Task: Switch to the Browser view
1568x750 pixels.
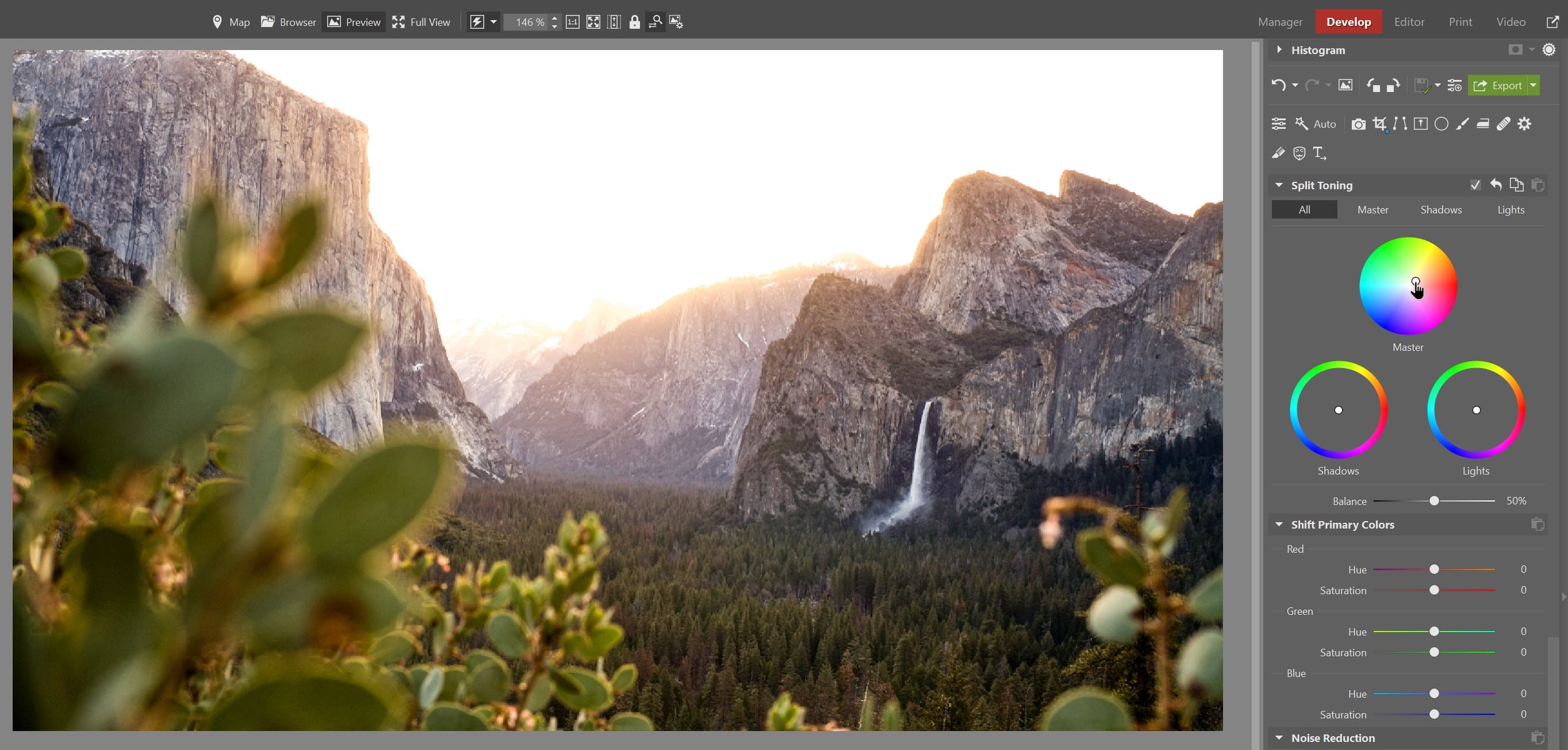Action: tap(289, 22)
